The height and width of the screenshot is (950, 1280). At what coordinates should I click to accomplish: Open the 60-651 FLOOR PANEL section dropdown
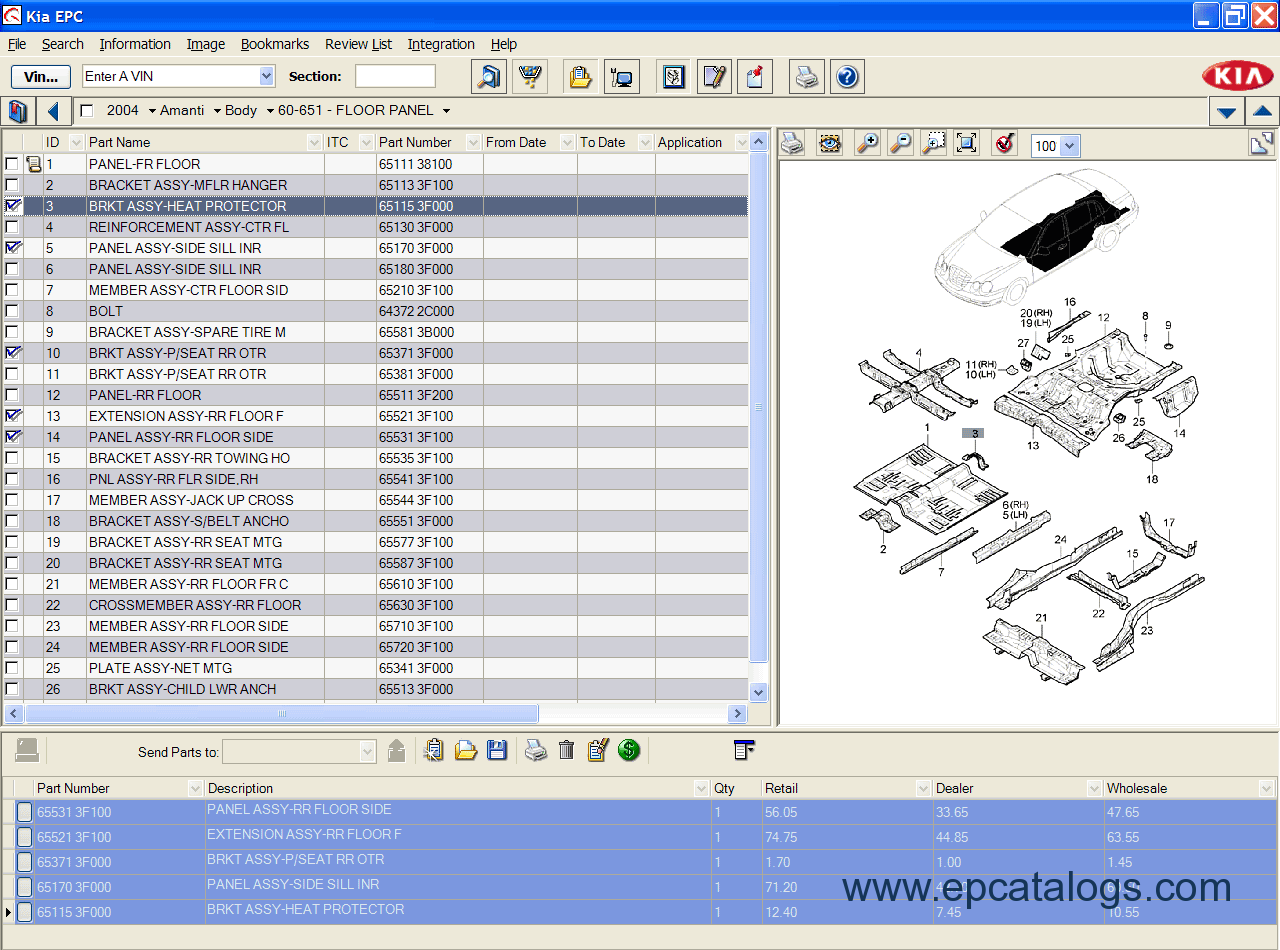point(446,111)
